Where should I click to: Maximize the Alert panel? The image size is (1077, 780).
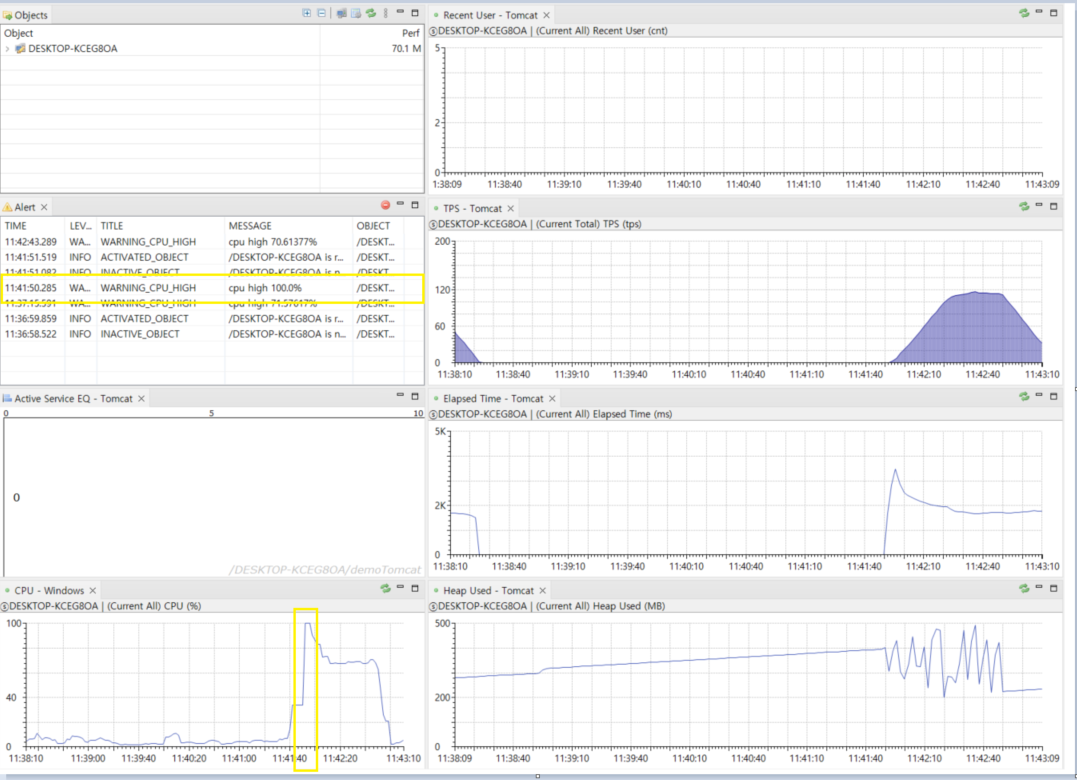click(x=415, y=205)
